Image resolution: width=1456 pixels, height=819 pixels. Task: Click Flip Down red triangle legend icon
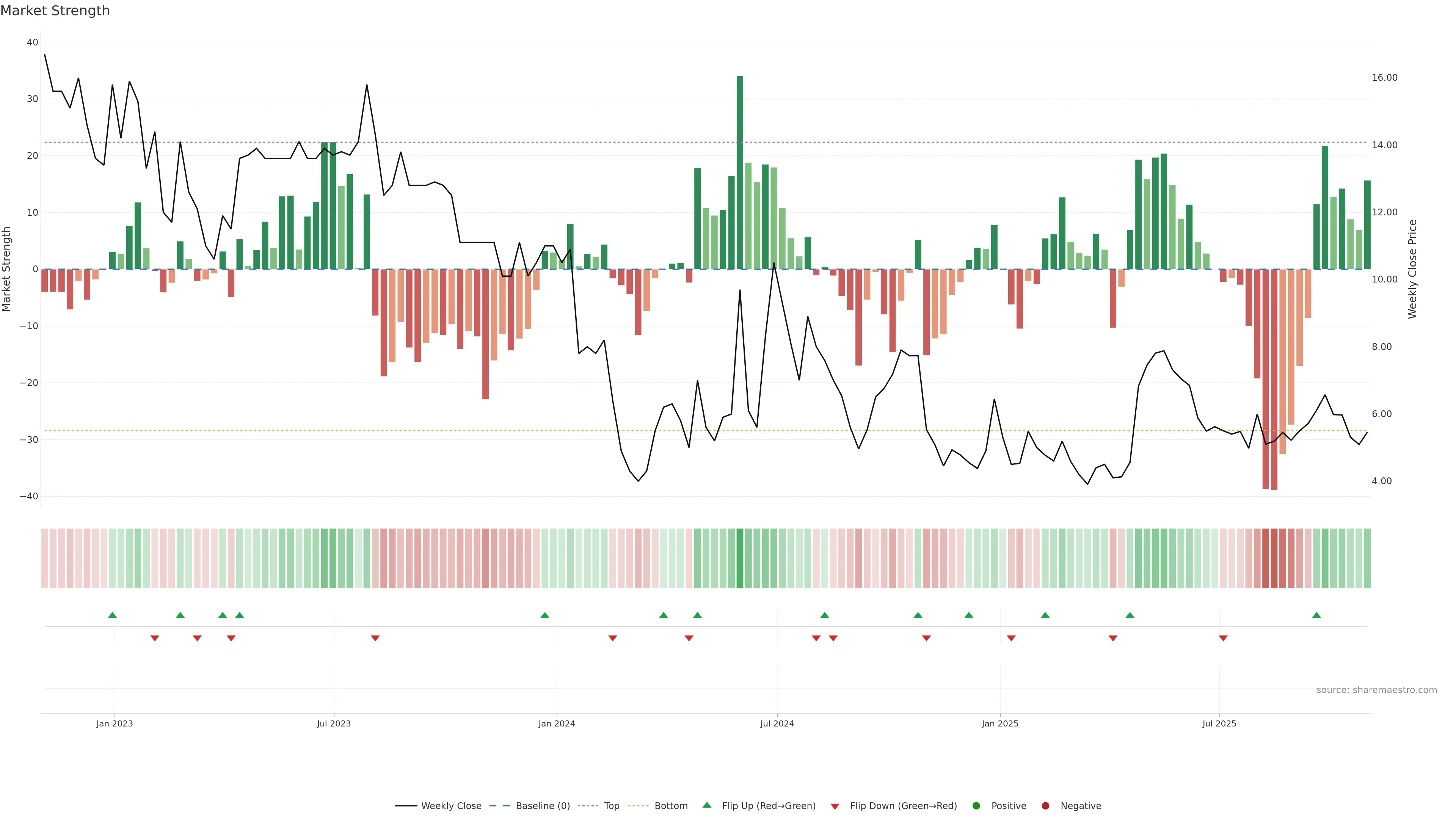(x=835, y=806)
